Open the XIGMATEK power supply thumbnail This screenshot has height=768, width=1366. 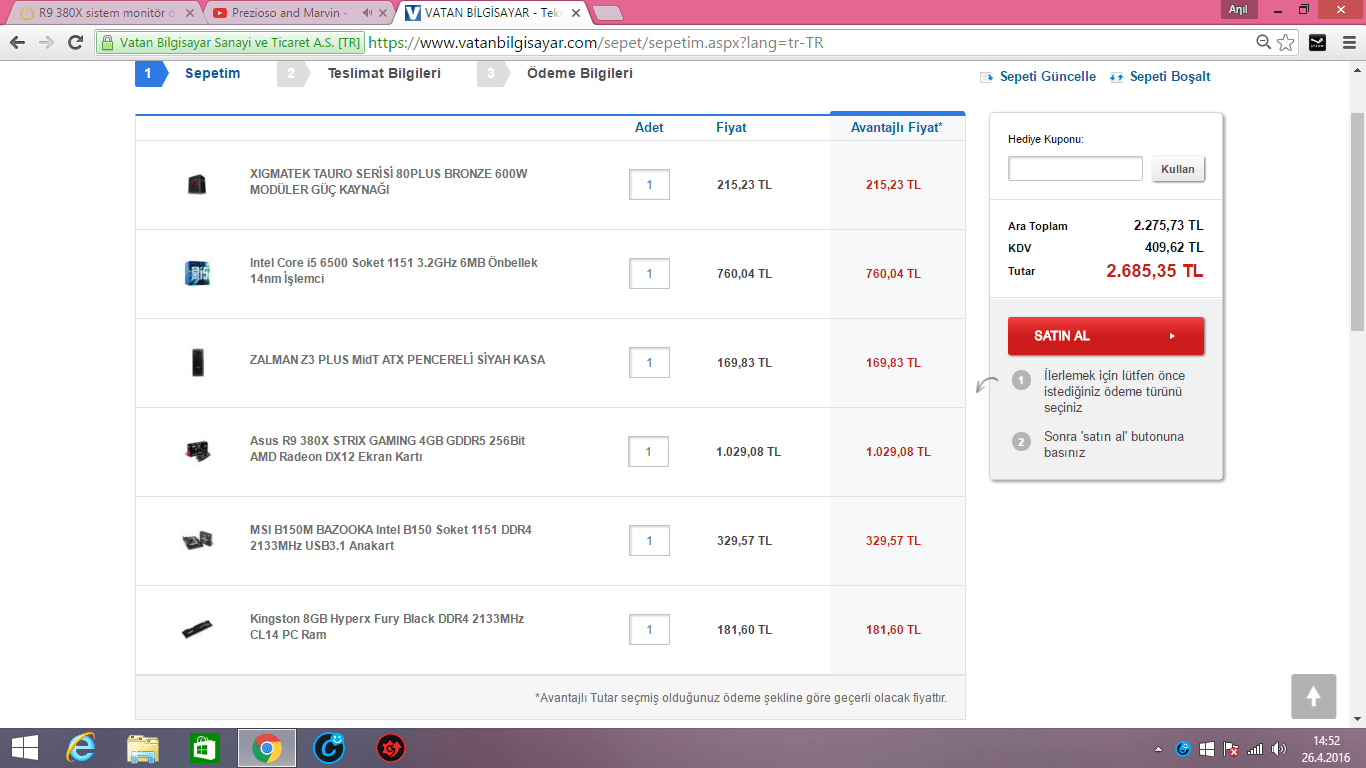196,184
